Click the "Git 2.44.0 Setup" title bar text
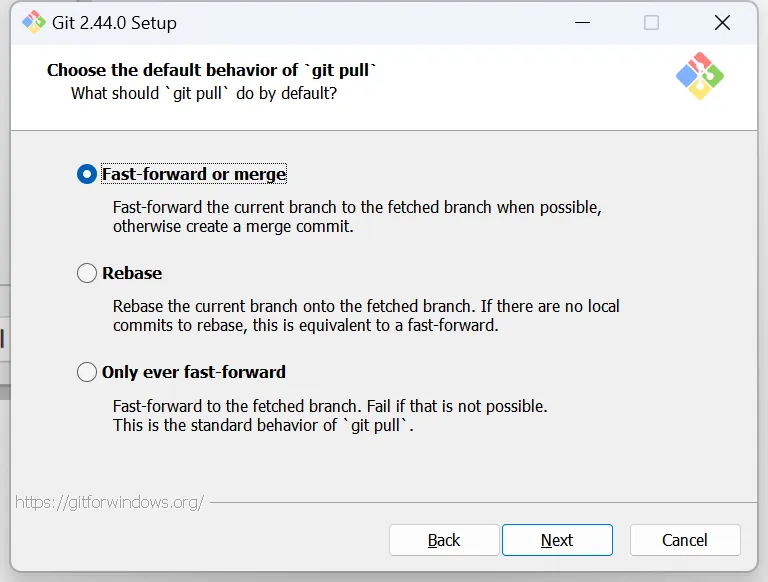 click(114, 22)
